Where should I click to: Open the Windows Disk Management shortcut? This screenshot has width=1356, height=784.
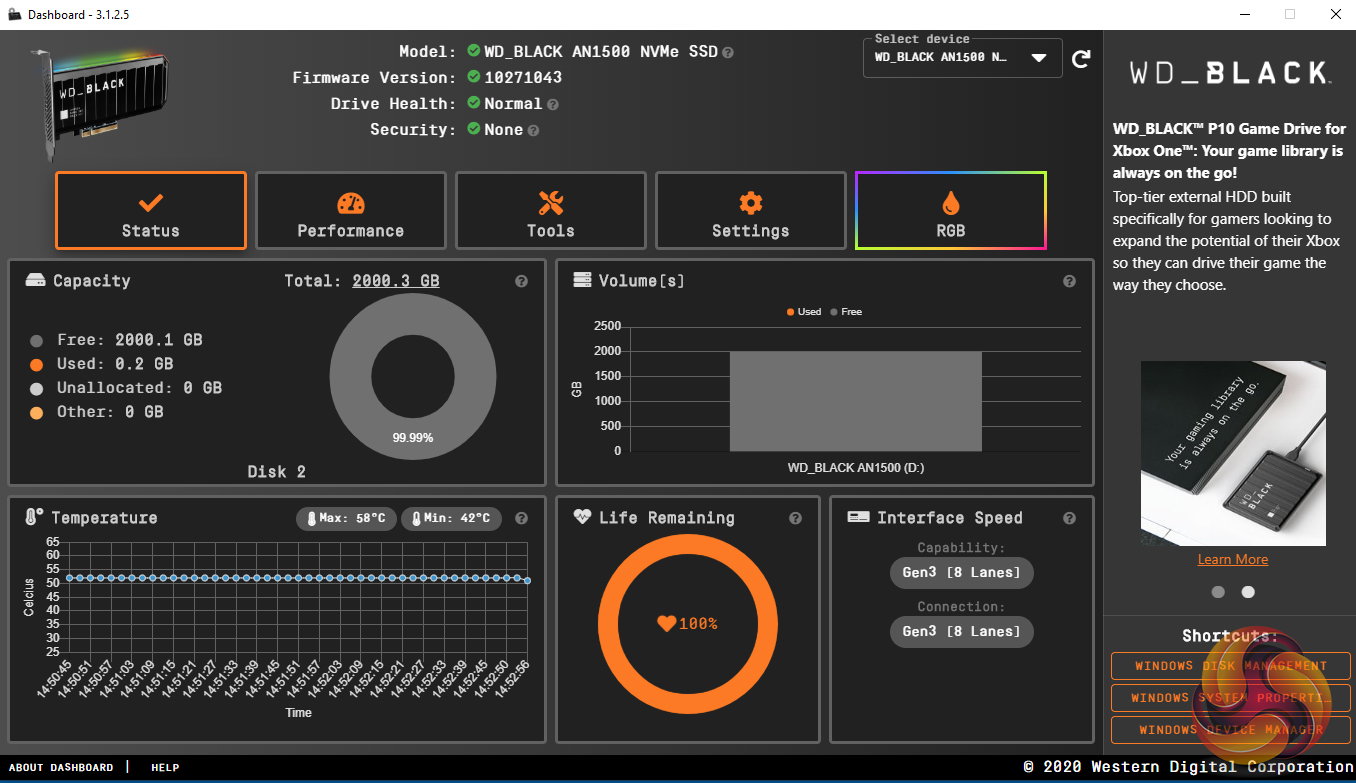click(1230, 666)
